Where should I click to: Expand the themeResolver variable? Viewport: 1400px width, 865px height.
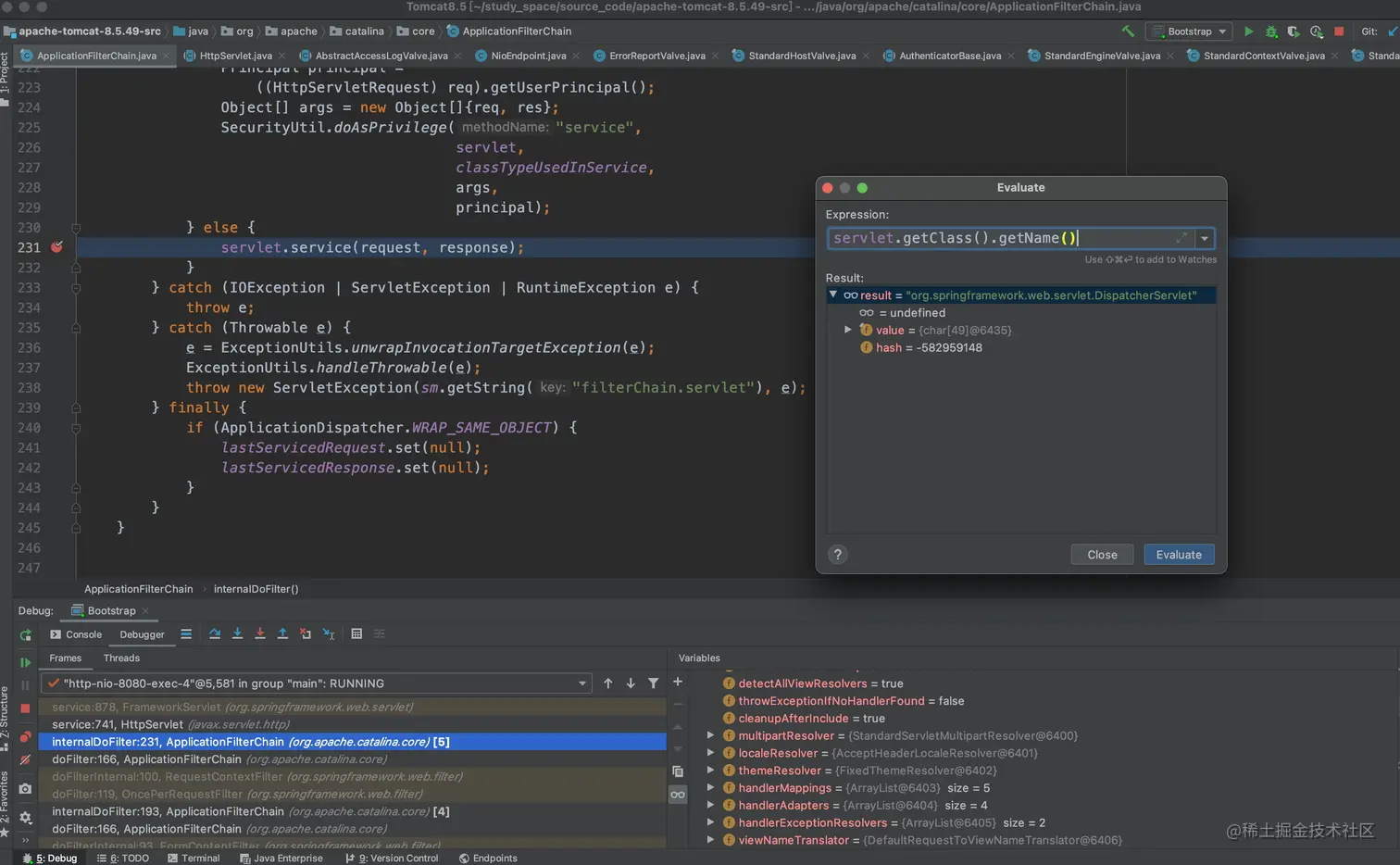coord(711,771)
